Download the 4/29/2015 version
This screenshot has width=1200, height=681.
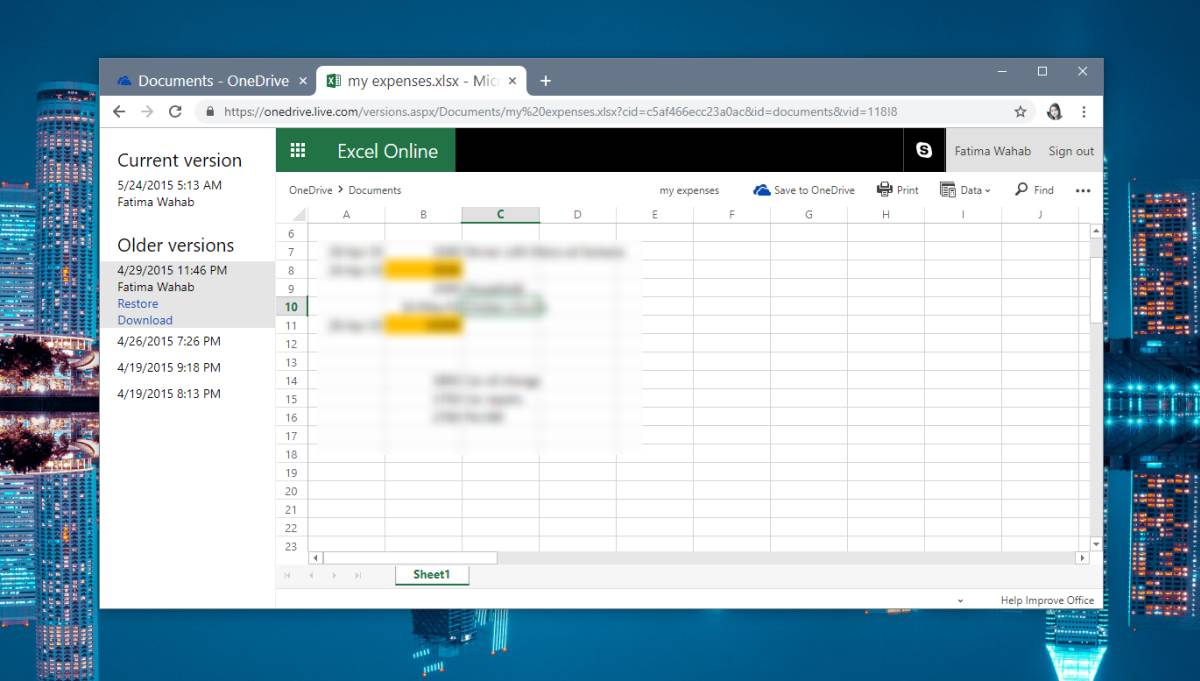click(x=145, y=321)
